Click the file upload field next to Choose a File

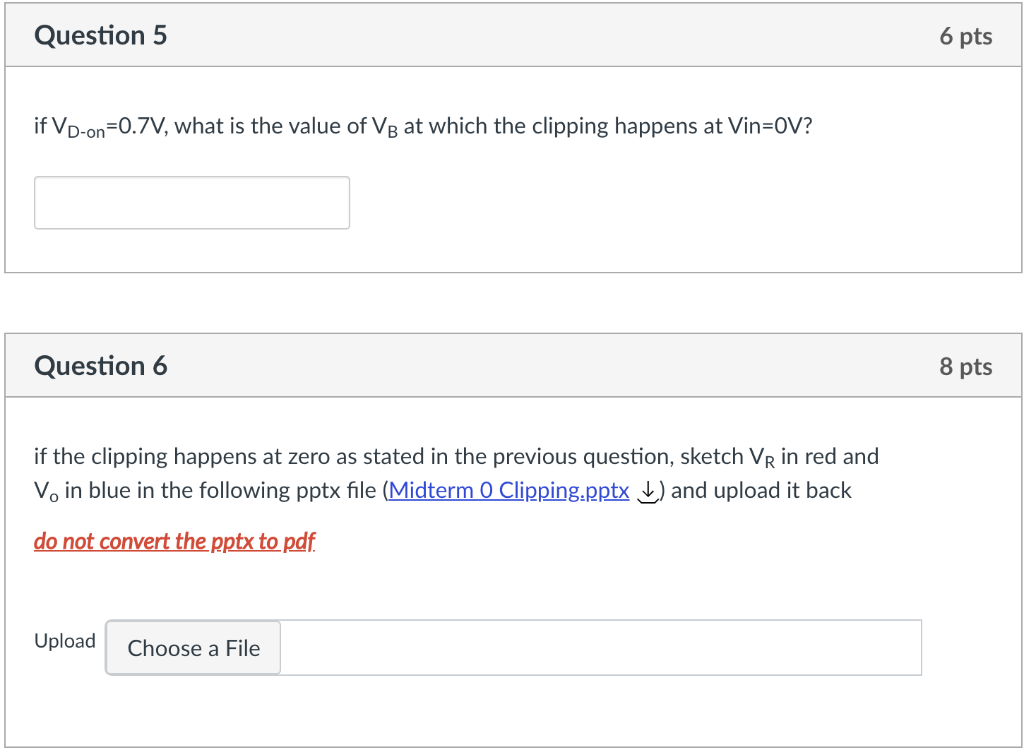pos(600,647)
